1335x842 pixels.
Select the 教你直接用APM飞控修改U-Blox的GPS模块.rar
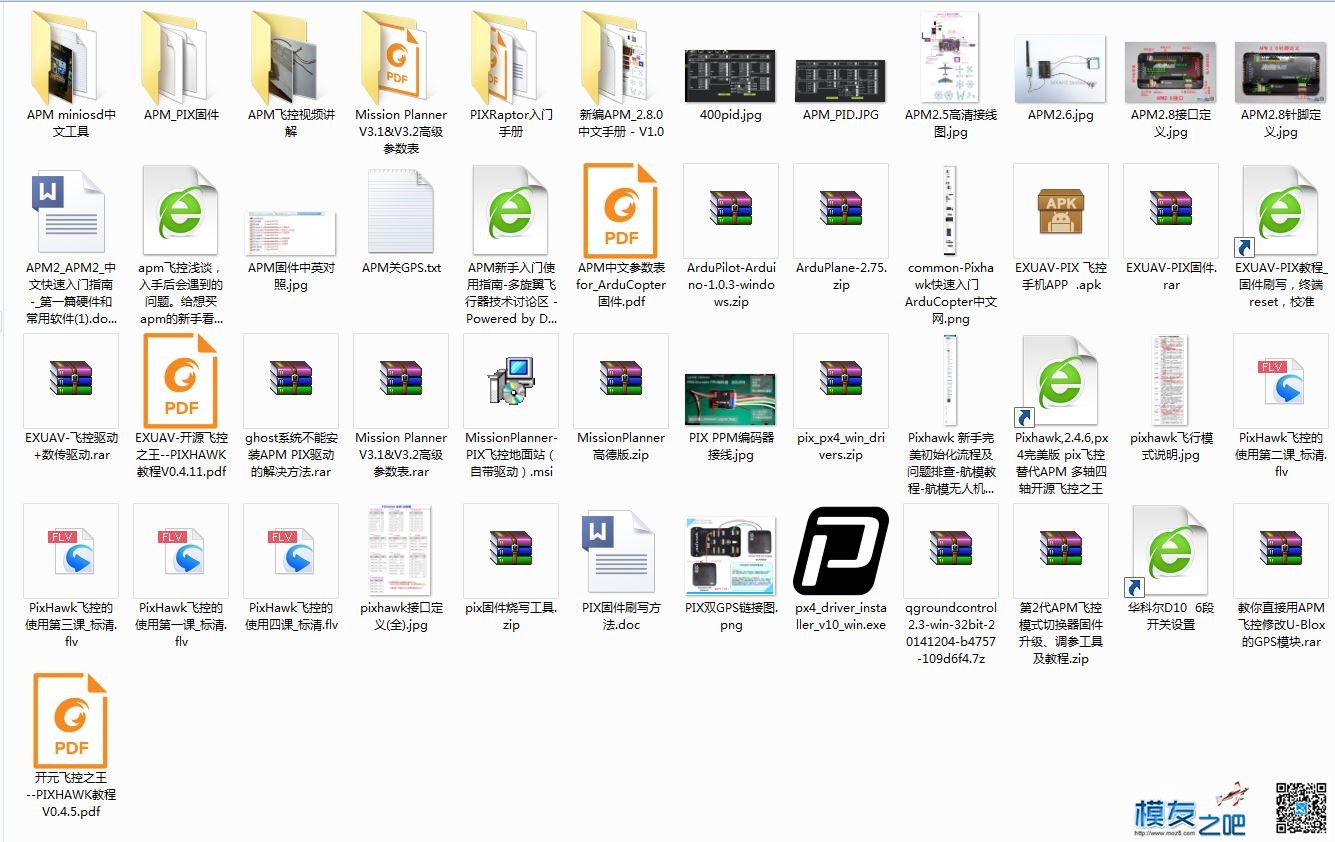[x=1281, y=552]
